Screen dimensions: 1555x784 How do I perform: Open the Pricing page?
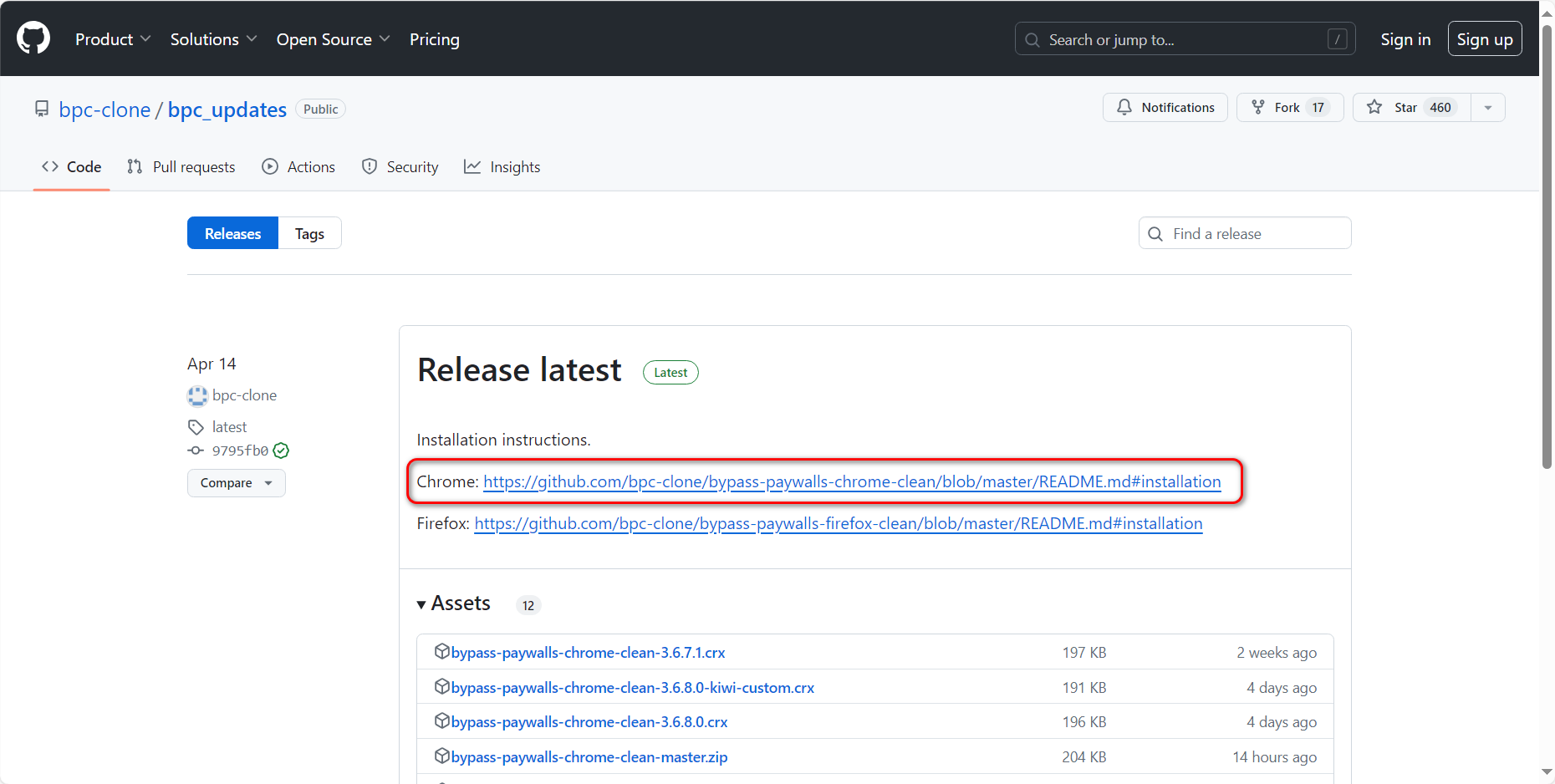435,39
